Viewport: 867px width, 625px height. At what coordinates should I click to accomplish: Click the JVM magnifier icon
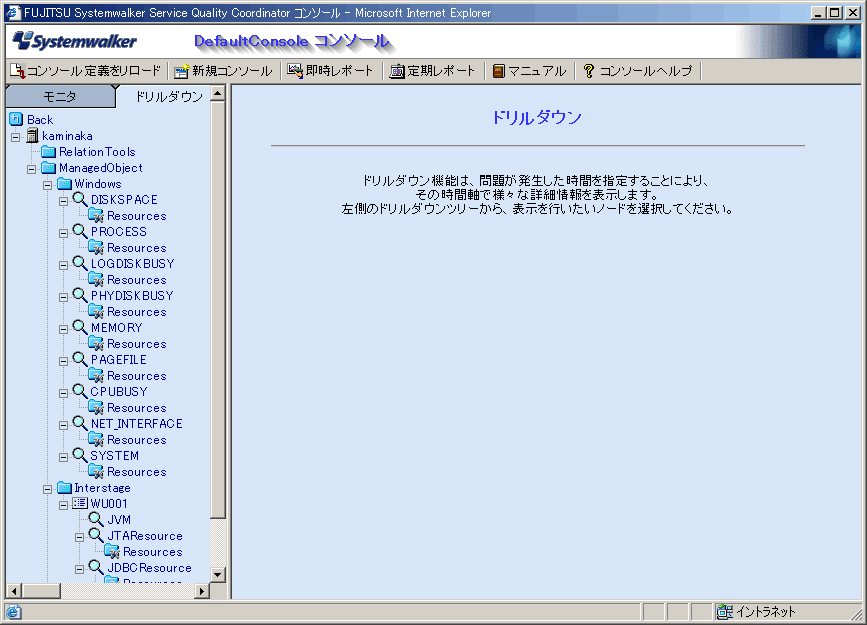coord(96,519)
